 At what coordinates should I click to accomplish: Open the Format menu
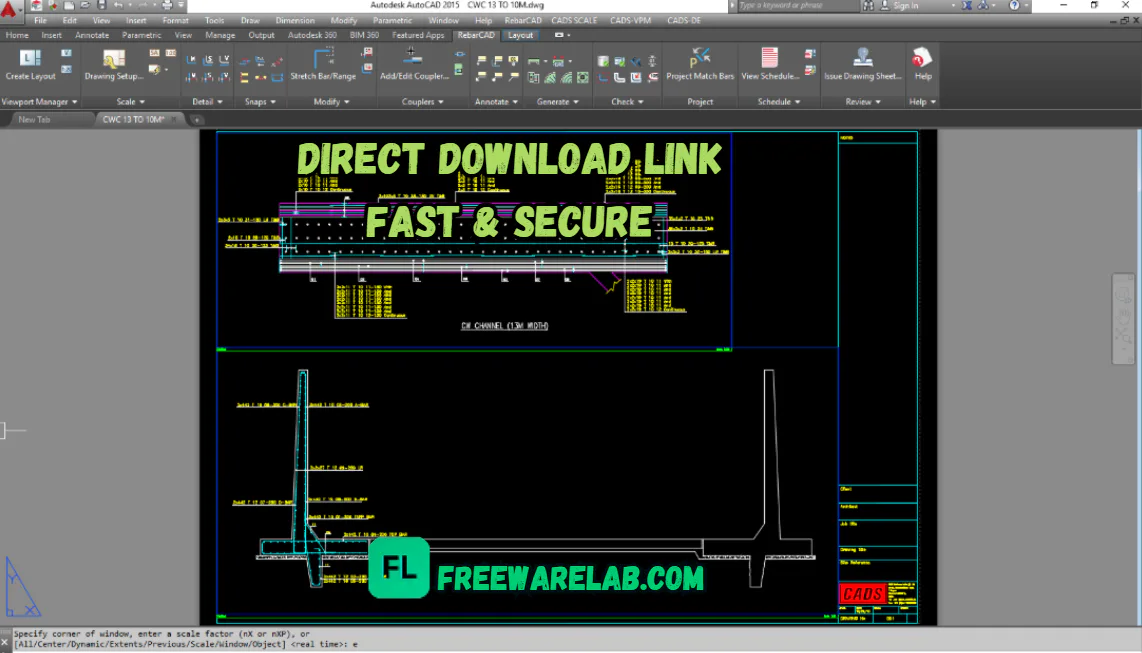click(x=175, y=20)
